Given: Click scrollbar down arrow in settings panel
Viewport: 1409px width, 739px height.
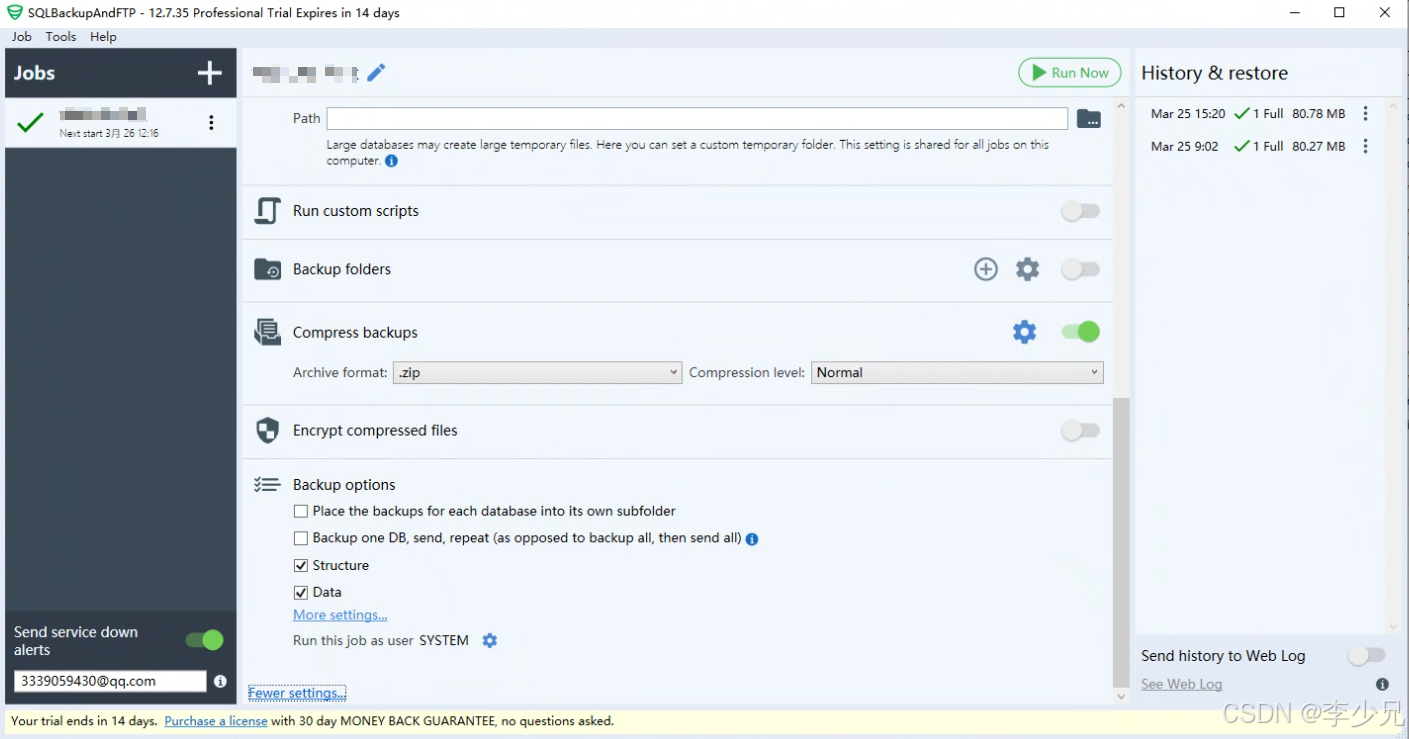Looking at the screenshot, I should point(1121,696).
